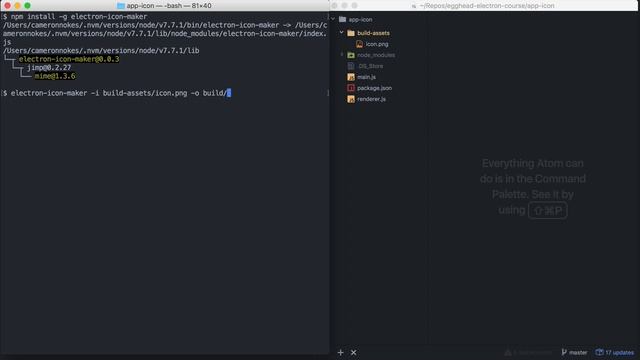The height and width of the screenshot is (360, 640).
Task: Click the highlighted mime@1.3.6 text
Action: coord(55,76)
